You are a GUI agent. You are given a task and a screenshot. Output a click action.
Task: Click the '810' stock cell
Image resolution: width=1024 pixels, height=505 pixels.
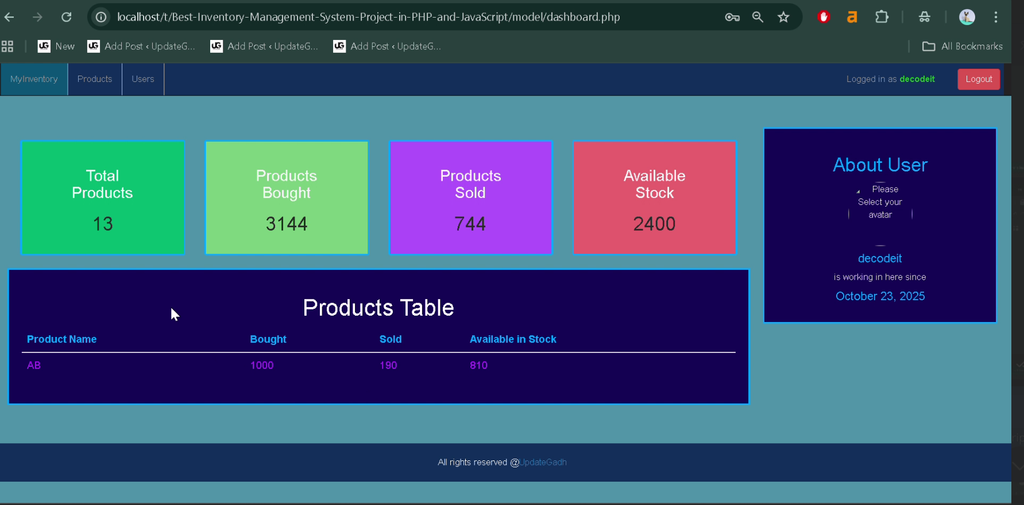[x=478, y=365]
